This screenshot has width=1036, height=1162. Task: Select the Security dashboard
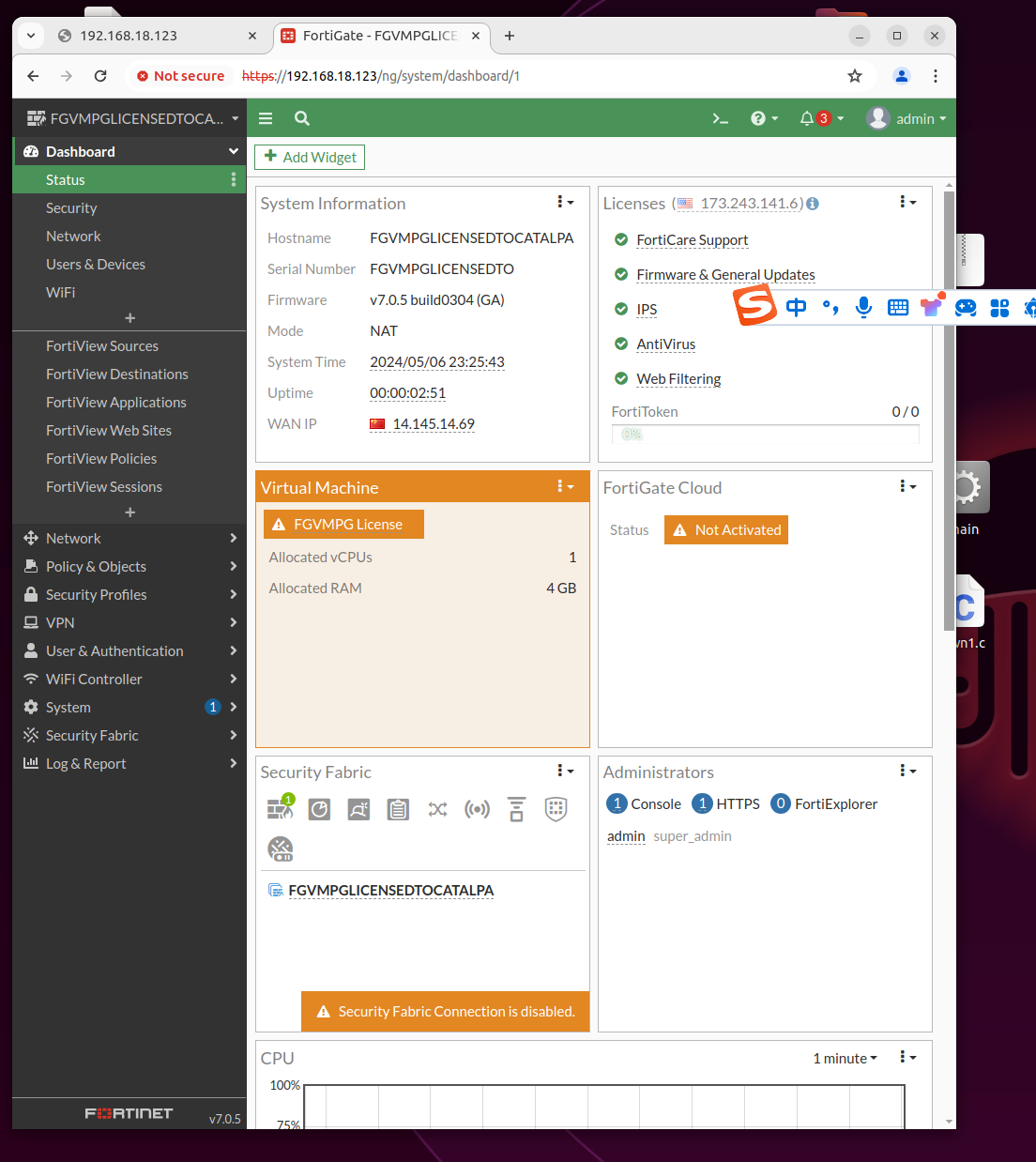71,207
